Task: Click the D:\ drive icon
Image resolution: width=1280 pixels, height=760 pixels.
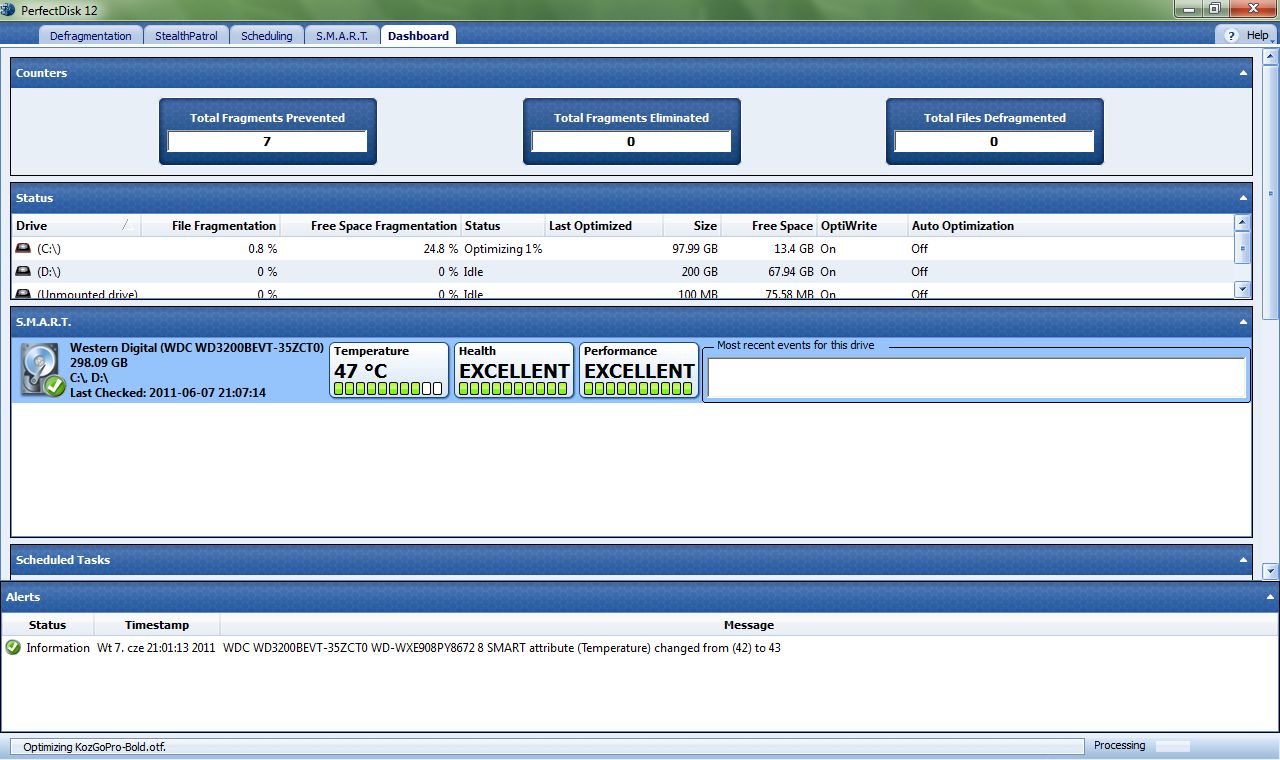Action: coord(23,271)
